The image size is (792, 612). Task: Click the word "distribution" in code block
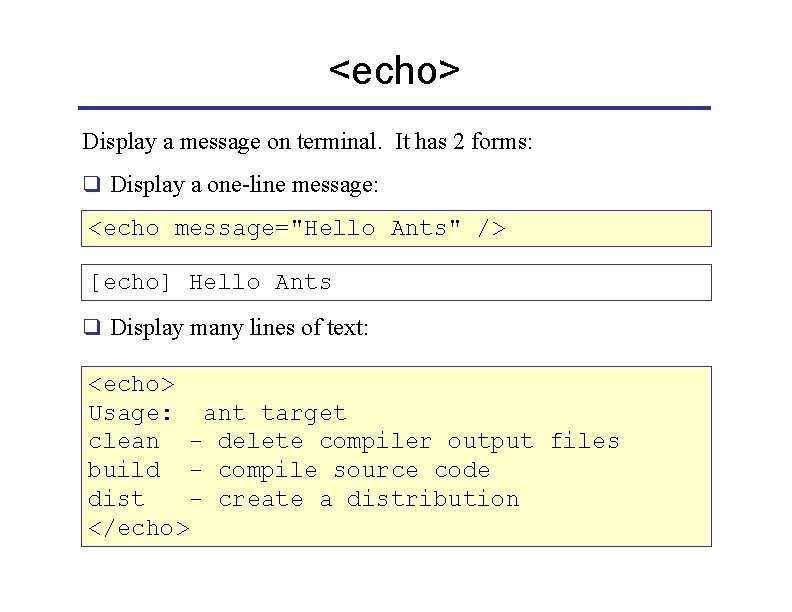tap(433, 499)
